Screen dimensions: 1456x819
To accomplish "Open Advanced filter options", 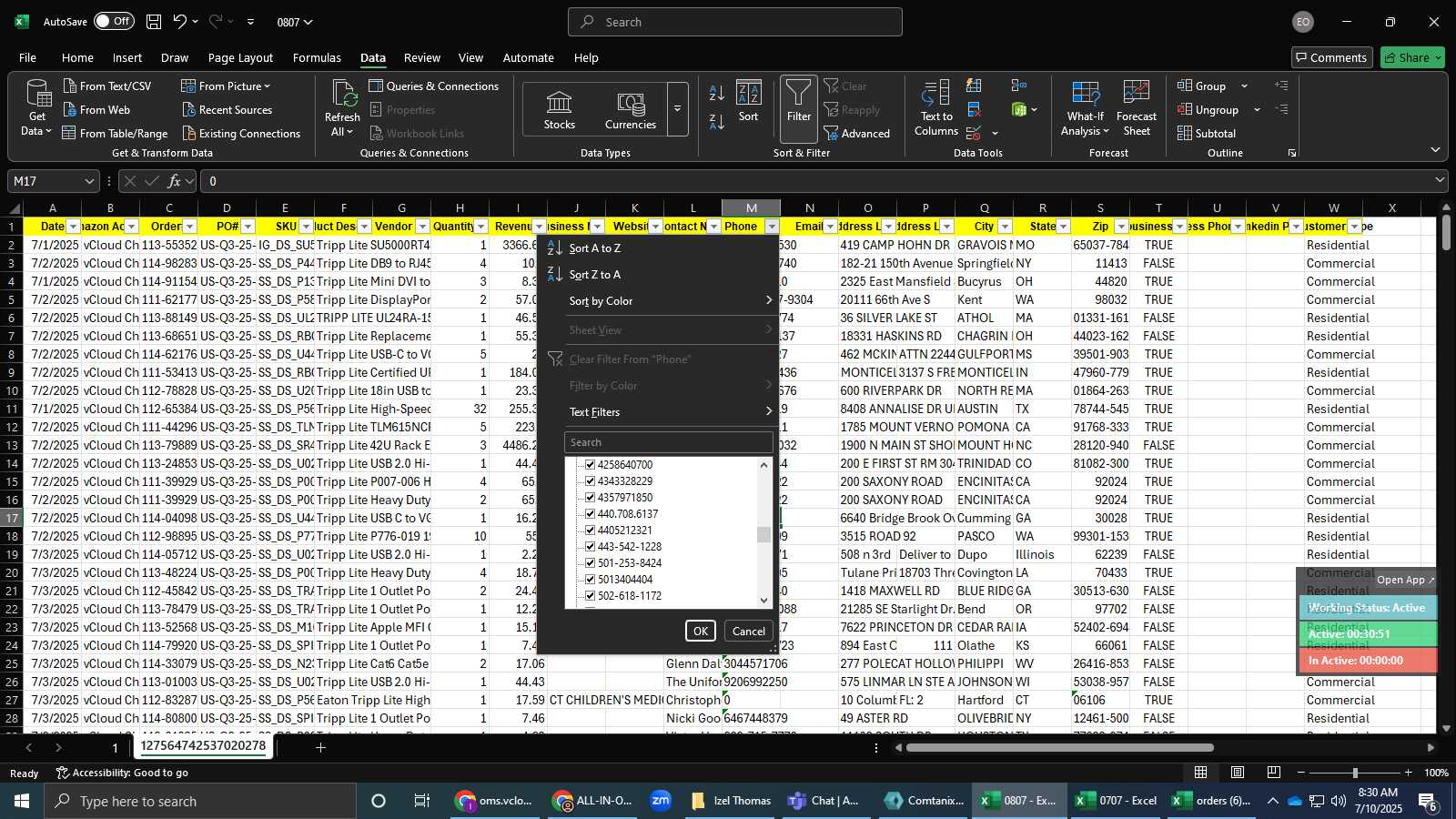I will tap(857, 133).
